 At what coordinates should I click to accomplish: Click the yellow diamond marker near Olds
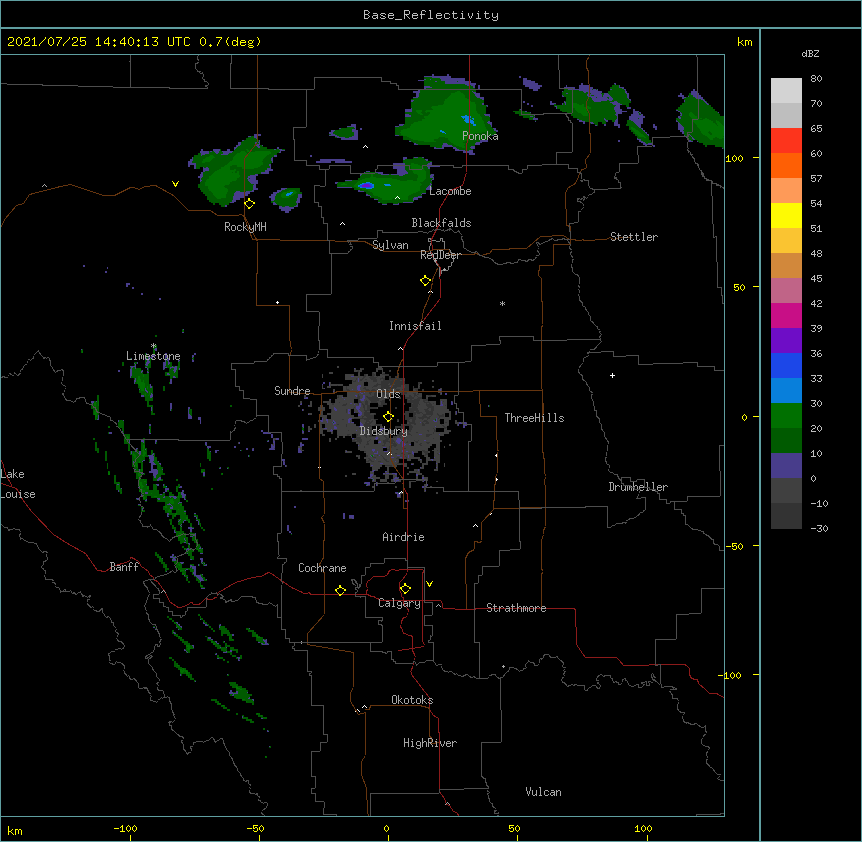[x=388, y=417]
